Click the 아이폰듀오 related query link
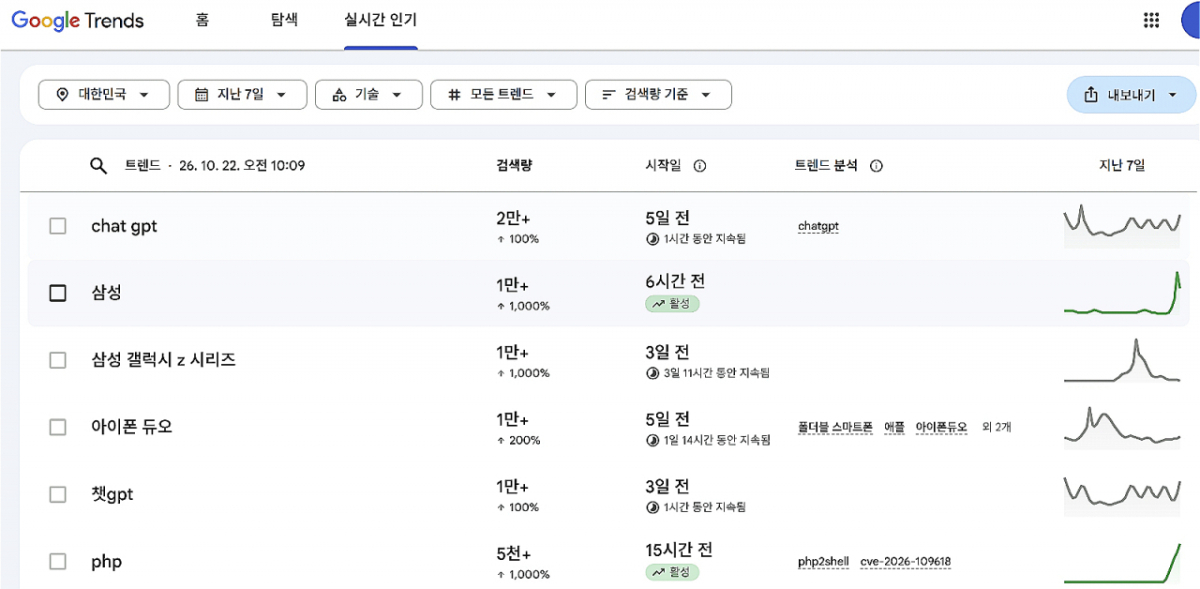This screenshot has width=1200, height=589. (941, 427)
